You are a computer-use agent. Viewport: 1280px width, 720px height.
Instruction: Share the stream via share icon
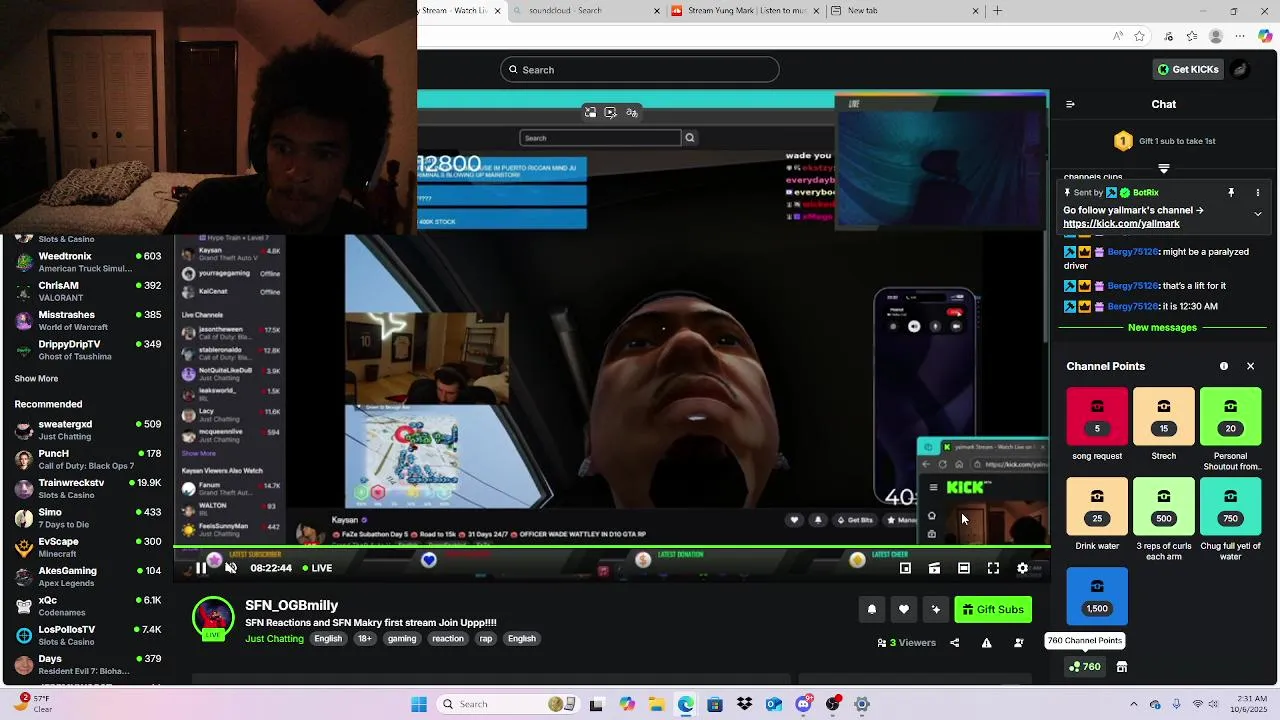click(x=954, y=643)
